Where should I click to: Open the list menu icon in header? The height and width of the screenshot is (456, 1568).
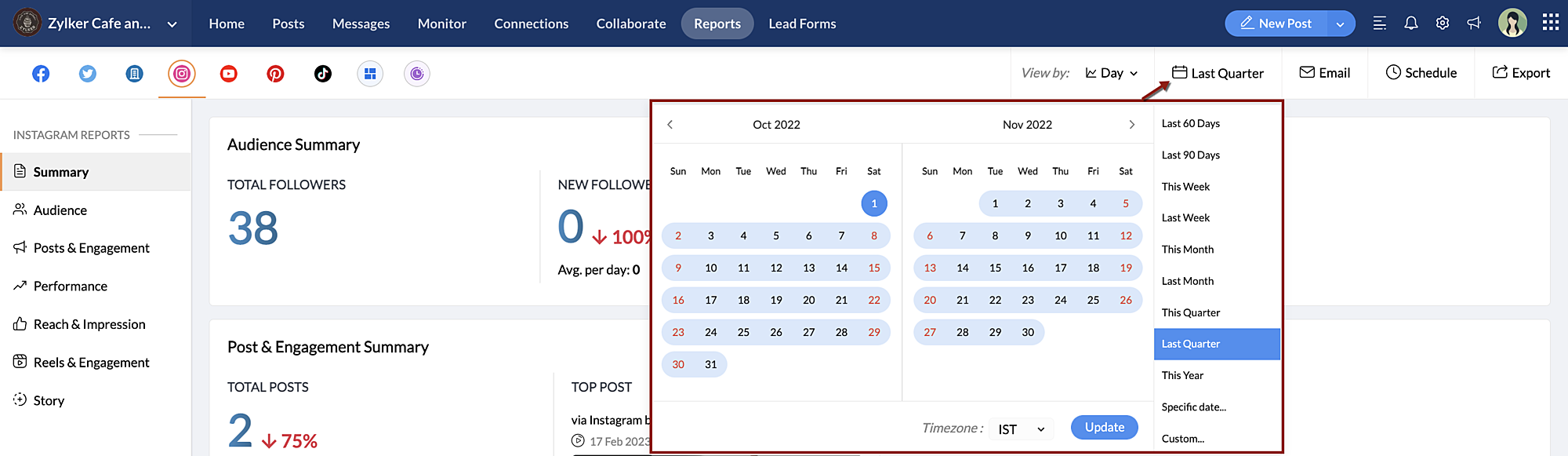point(1380,24)
